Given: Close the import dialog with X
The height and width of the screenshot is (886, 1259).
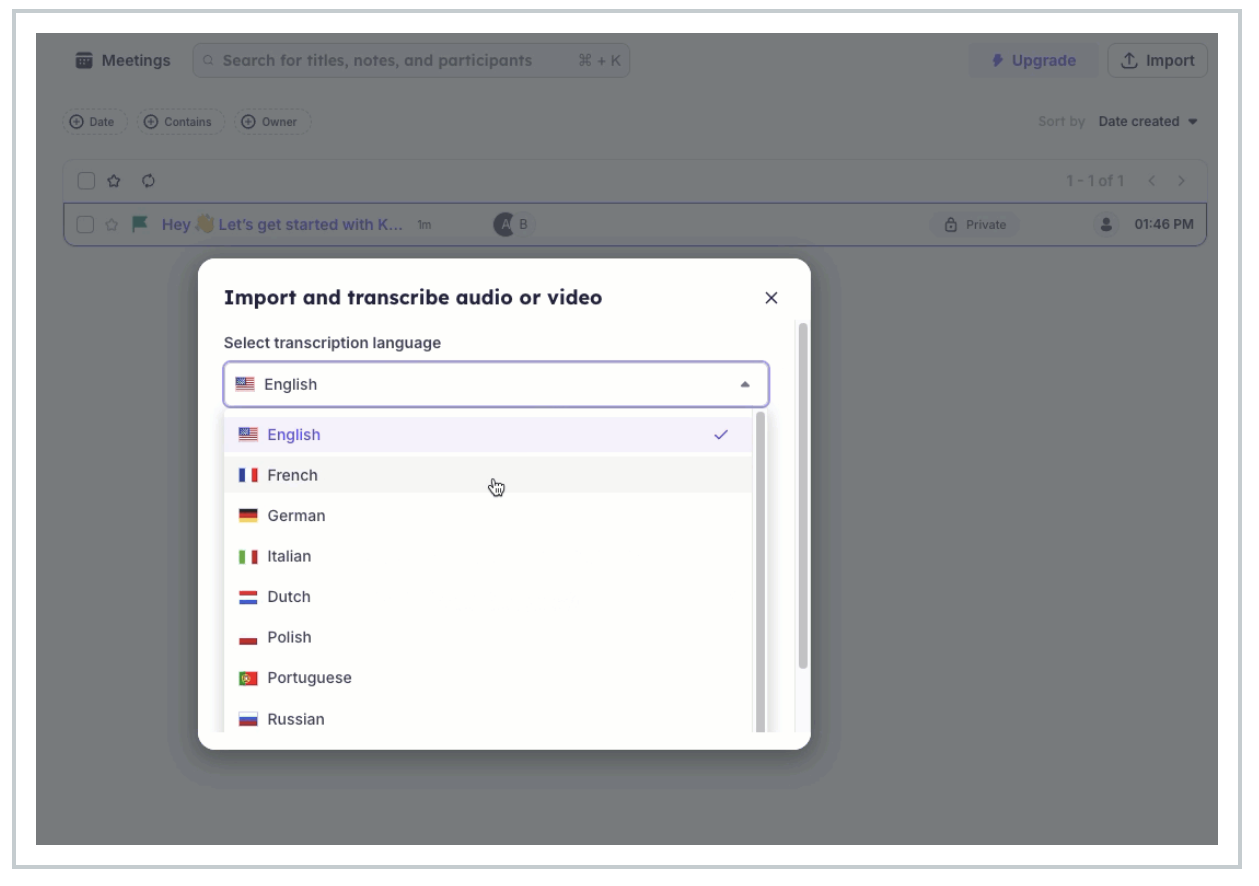Looking at the screenshot, I should coord(771,298).
